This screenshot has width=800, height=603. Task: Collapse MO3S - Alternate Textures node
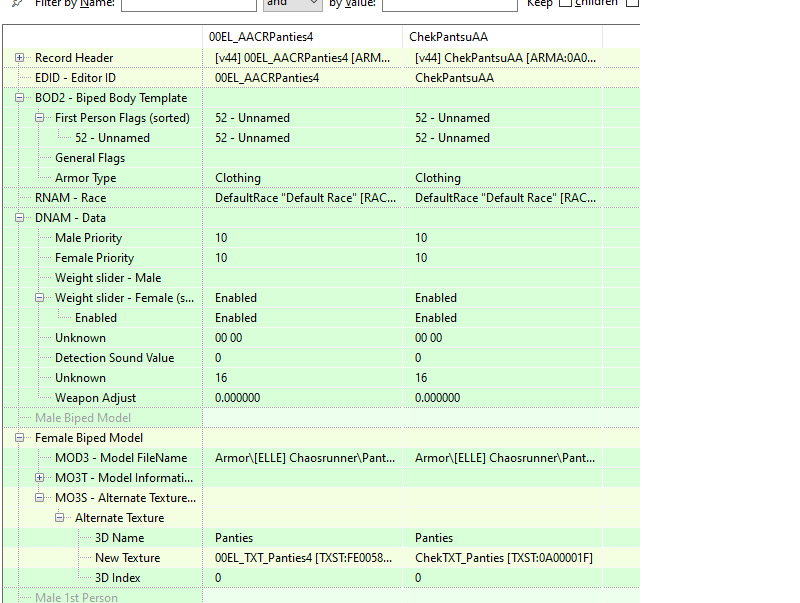pyautogui.click(x=39, y=498)
